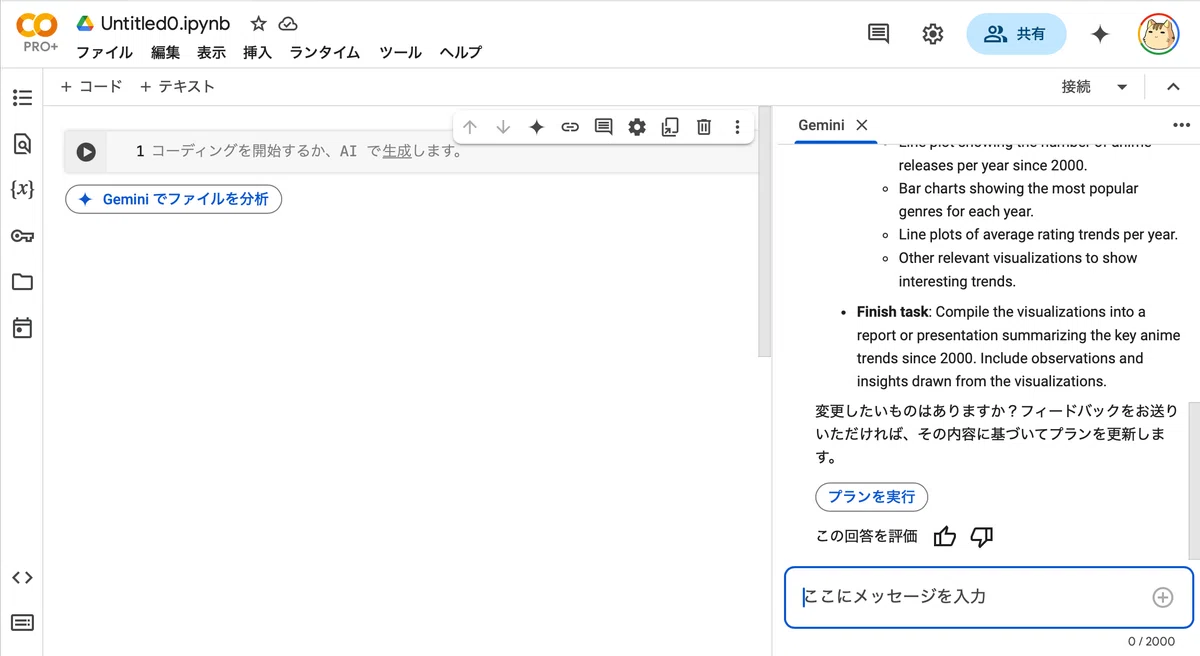The width and height of the screenshot is (1200, 656).
Task: Select the Gemini tab
Action: coord(821,125)
